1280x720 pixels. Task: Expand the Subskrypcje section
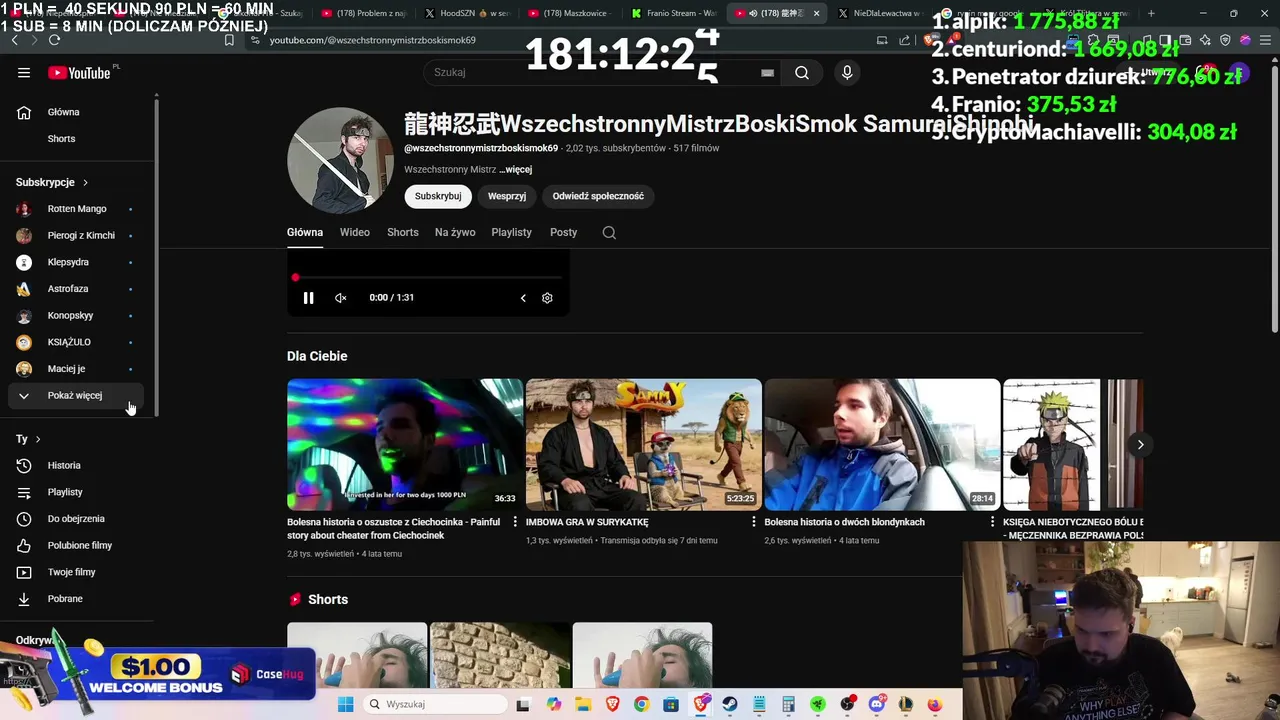[x=52, y=182]
